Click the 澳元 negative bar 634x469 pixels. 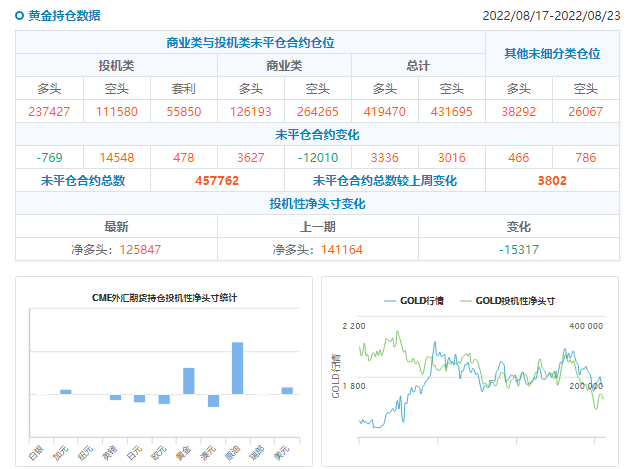pyautogui.click(x=213, y=401)
